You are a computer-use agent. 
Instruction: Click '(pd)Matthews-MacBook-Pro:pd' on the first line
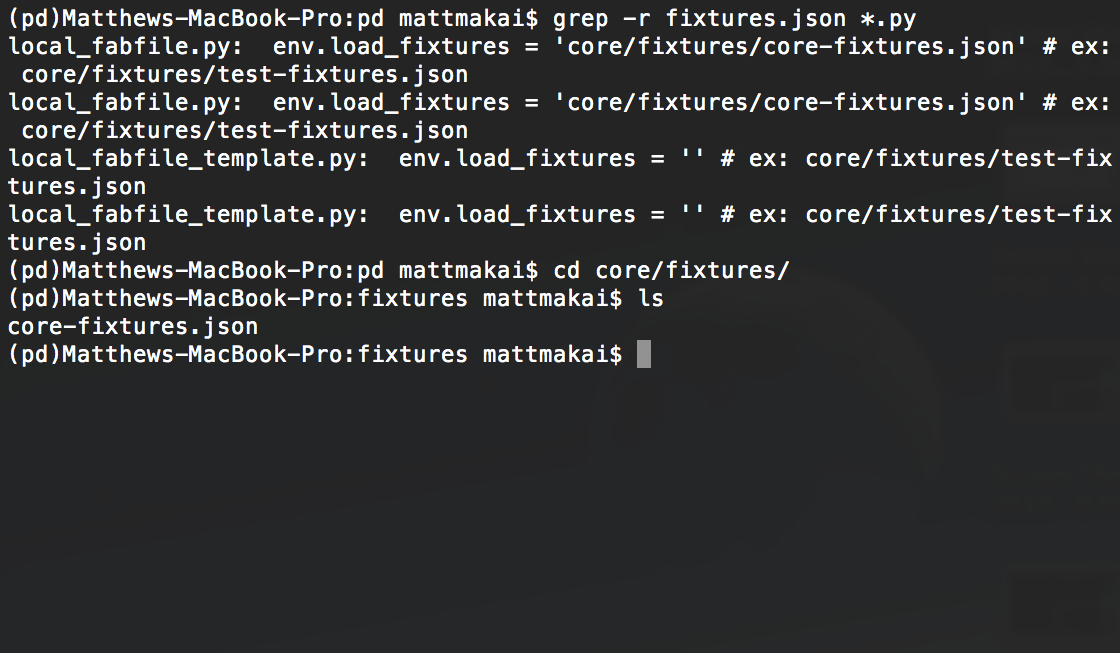point(196,19)
